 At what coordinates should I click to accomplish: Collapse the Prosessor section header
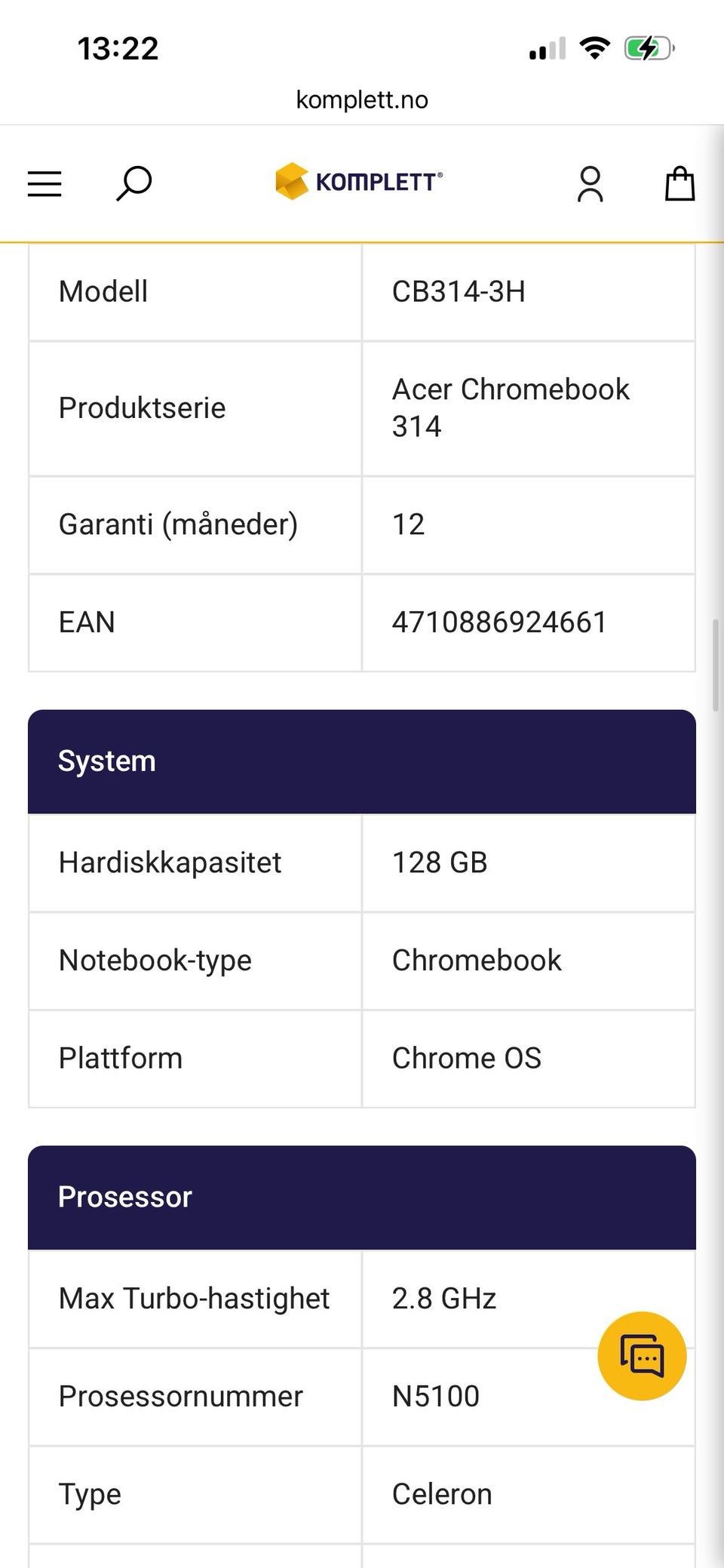tap(362, 1198)
